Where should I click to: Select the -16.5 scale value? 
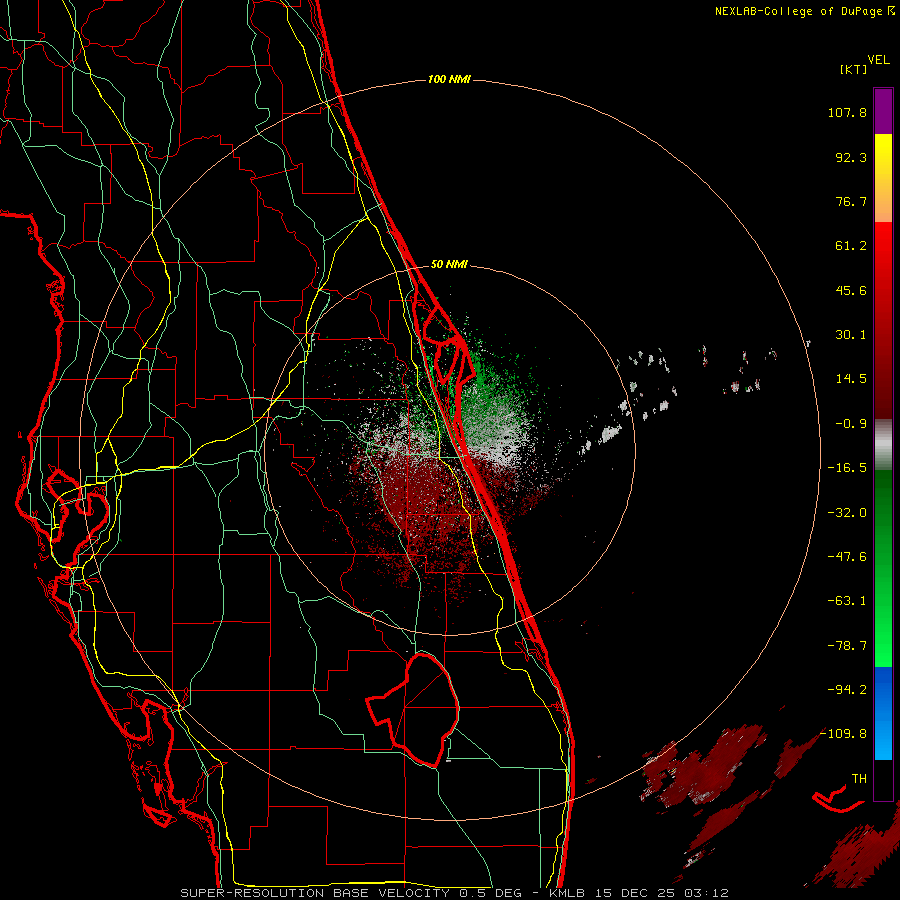[x=847, y=468]
